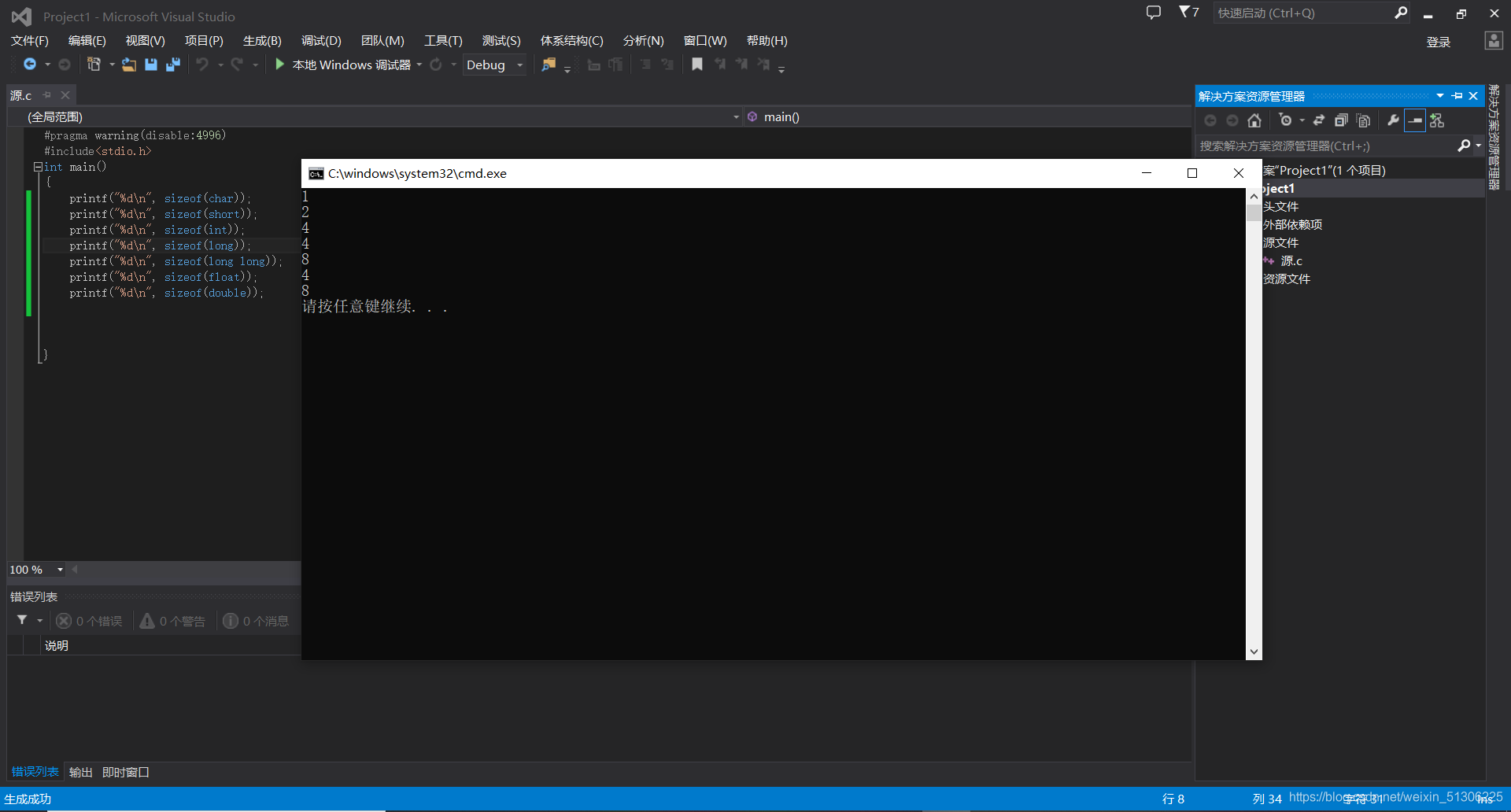Viewport: 1511px width, 812px height.
Task: Open the 生成(B) menu
Action: click(262, 41)
